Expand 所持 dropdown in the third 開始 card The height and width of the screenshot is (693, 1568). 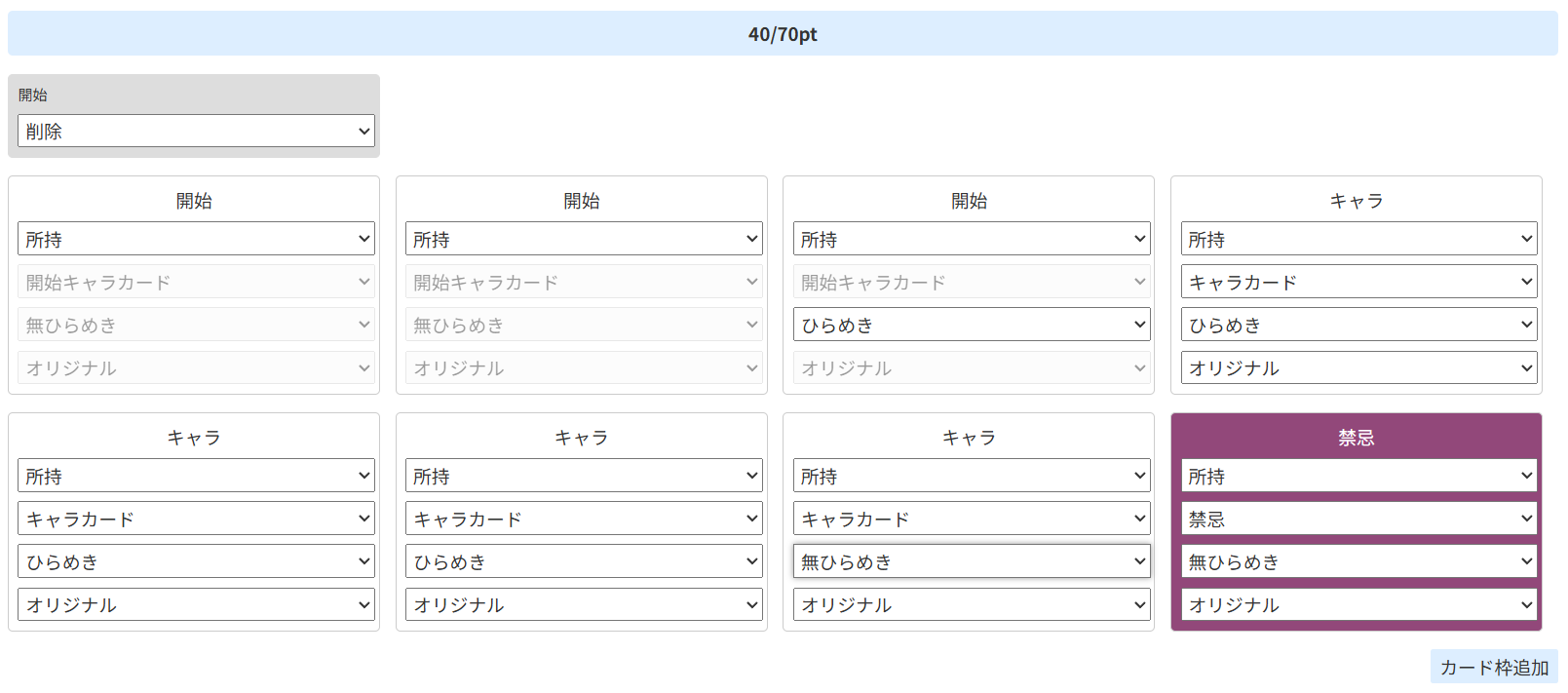(x=971, y=240)
